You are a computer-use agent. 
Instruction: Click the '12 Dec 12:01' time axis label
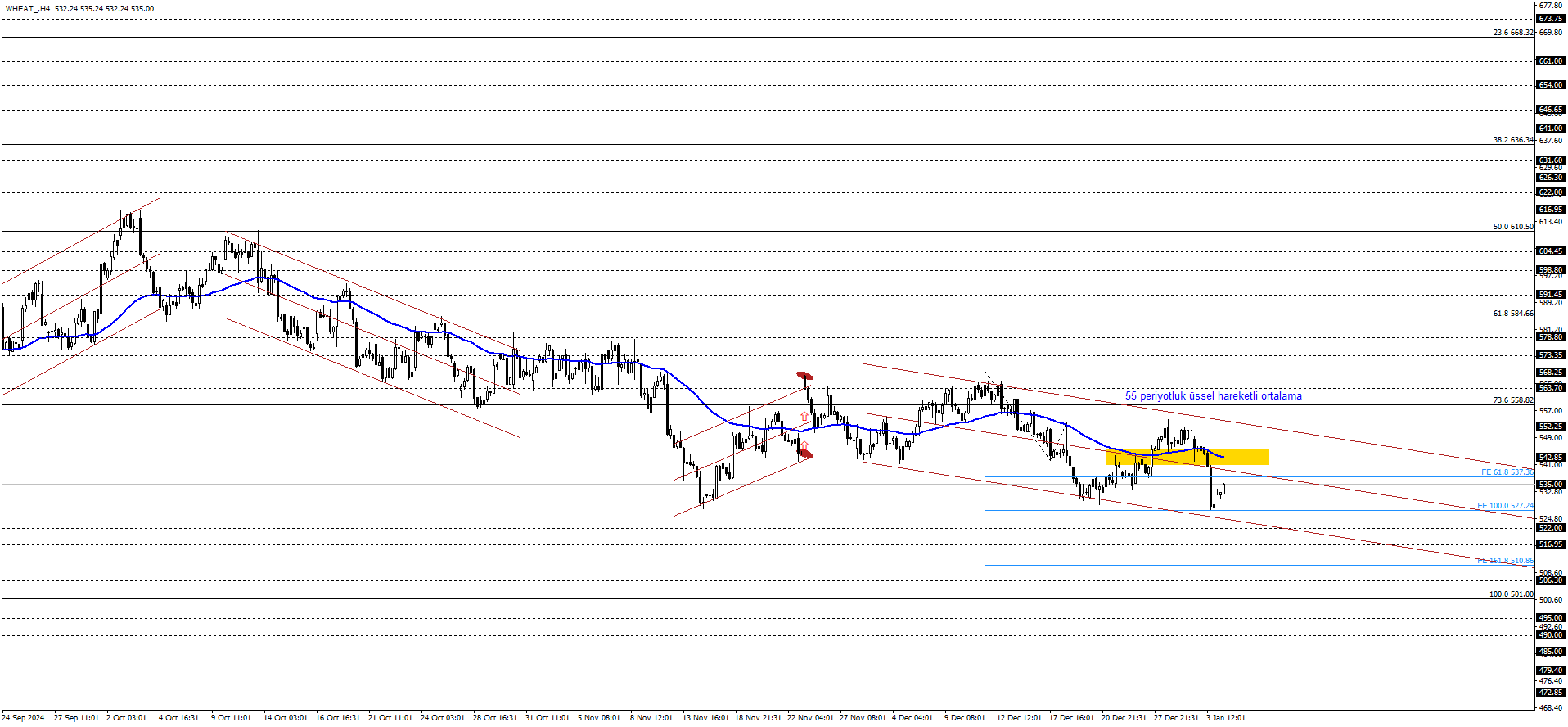1019,718
